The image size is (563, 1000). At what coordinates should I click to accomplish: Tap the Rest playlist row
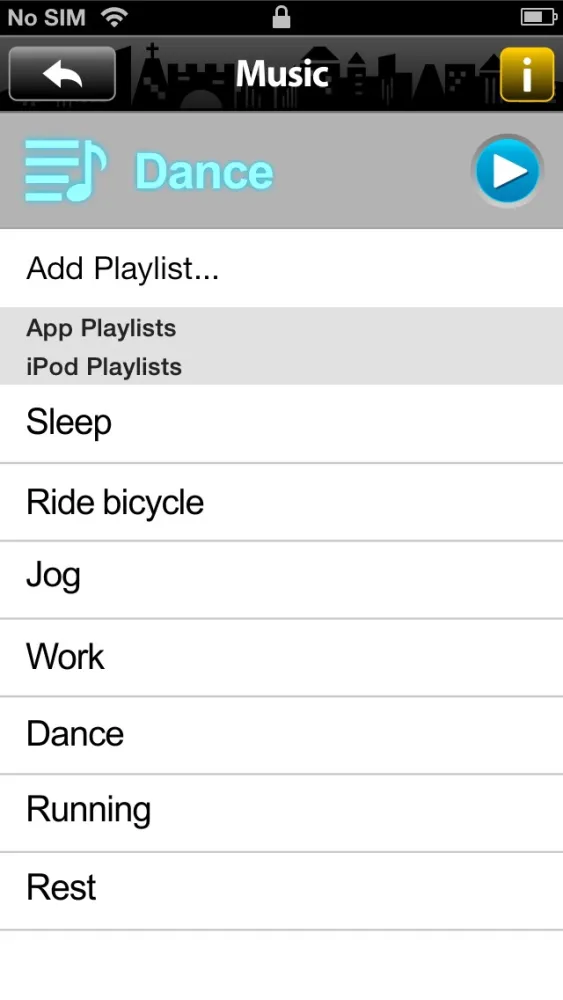(x=281, y=891)
